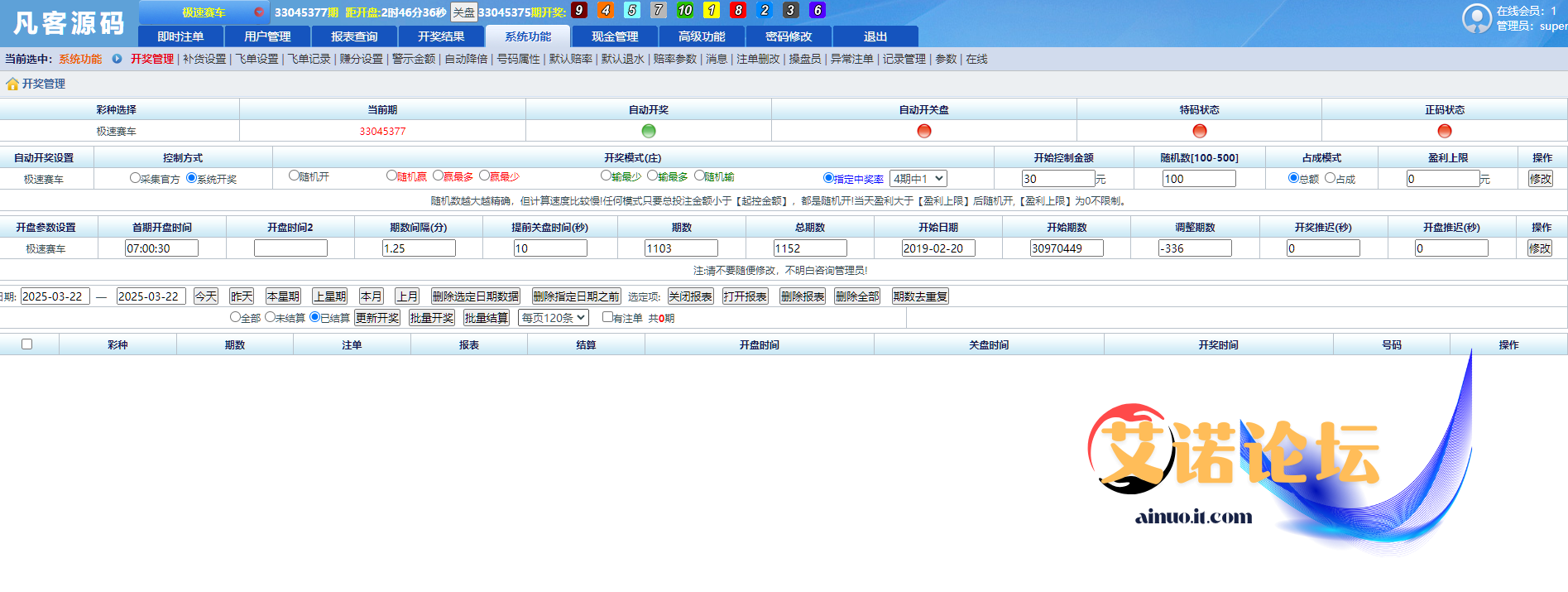Tick the select-all checkbox in table header

point(26,344)
